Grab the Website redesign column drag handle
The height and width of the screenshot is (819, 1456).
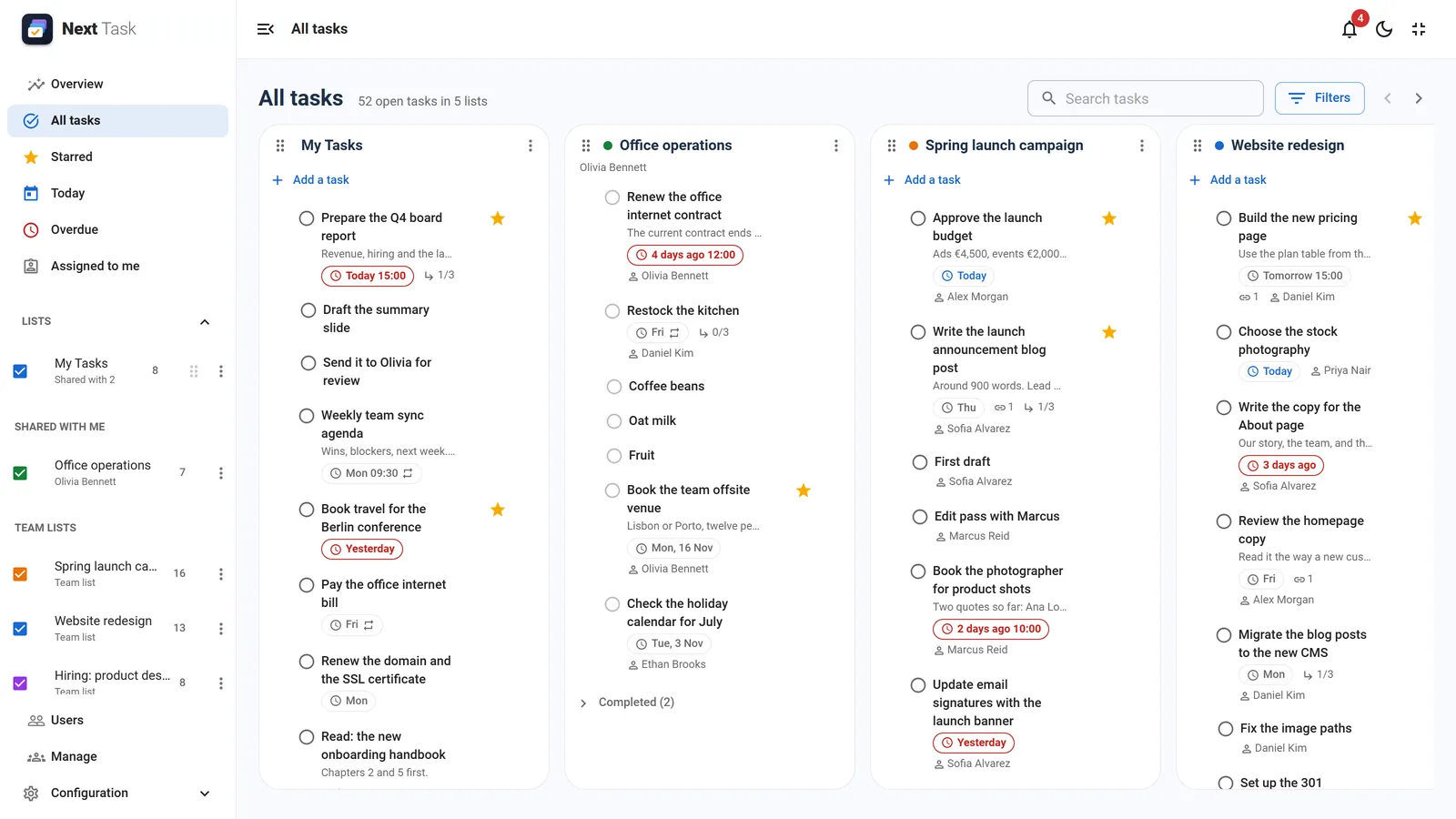pos(1198,146)
